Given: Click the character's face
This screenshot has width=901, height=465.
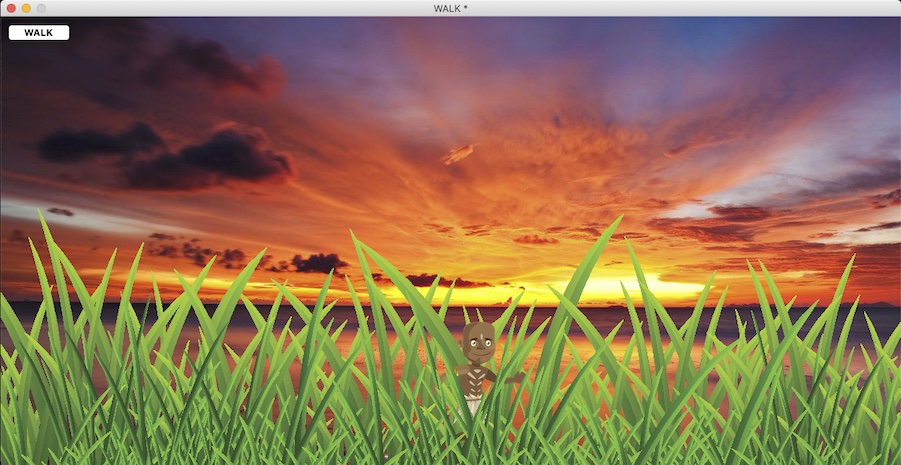Looking at the screenshot, I should 480,347.
